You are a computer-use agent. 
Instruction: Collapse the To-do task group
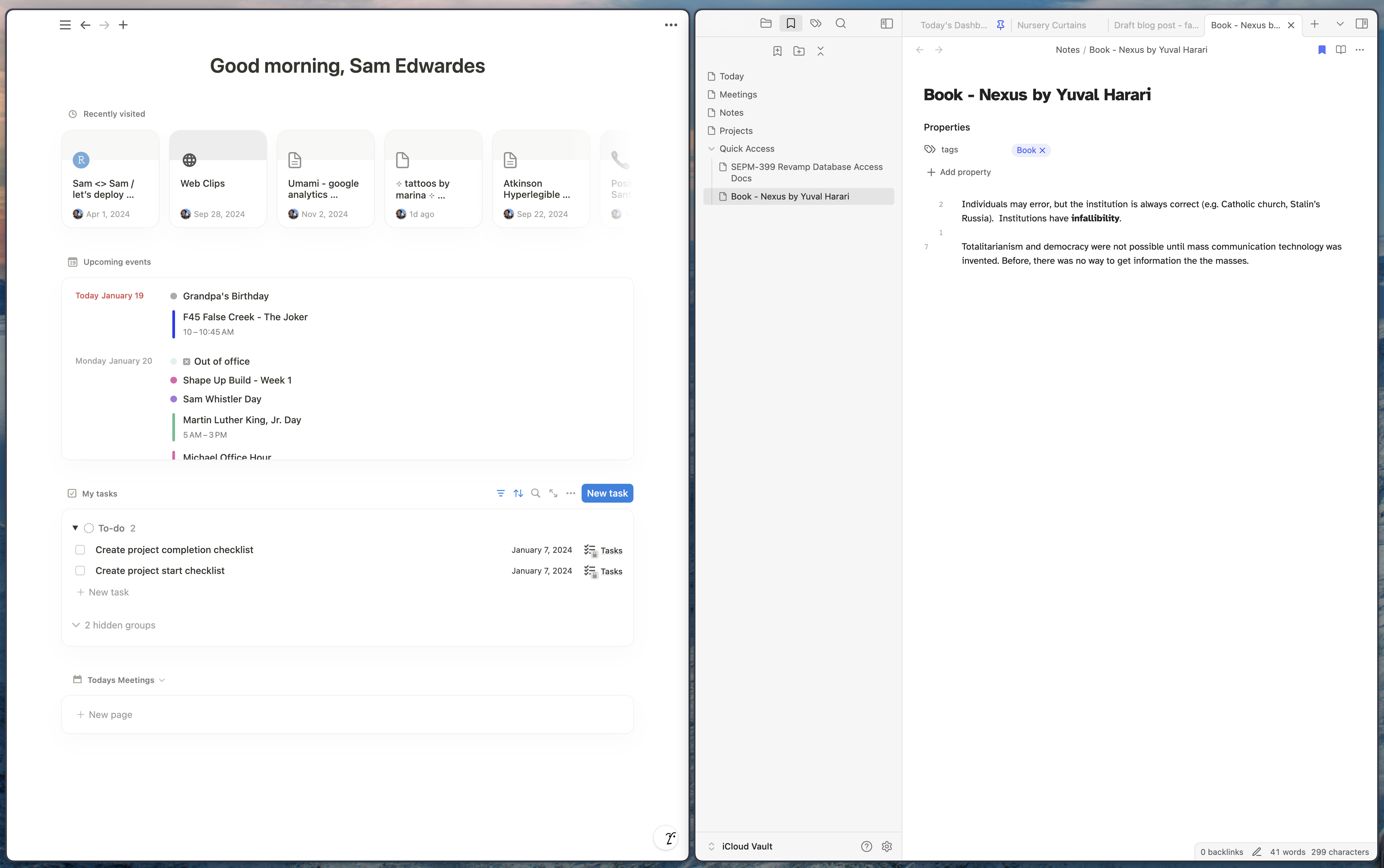click(75, 528)
